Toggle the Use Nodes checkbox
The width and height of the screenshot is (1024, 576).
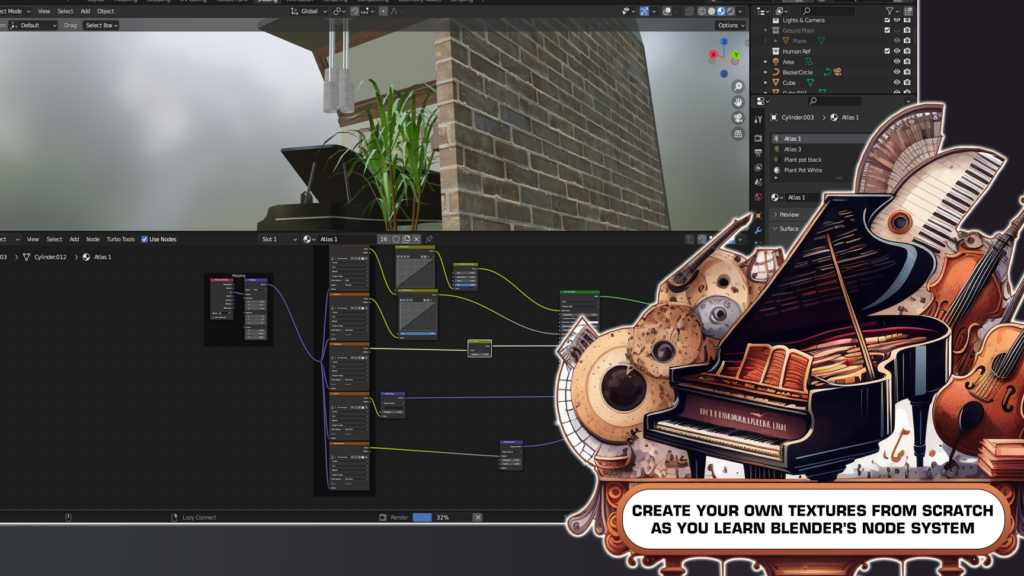[x=144, y=239]
